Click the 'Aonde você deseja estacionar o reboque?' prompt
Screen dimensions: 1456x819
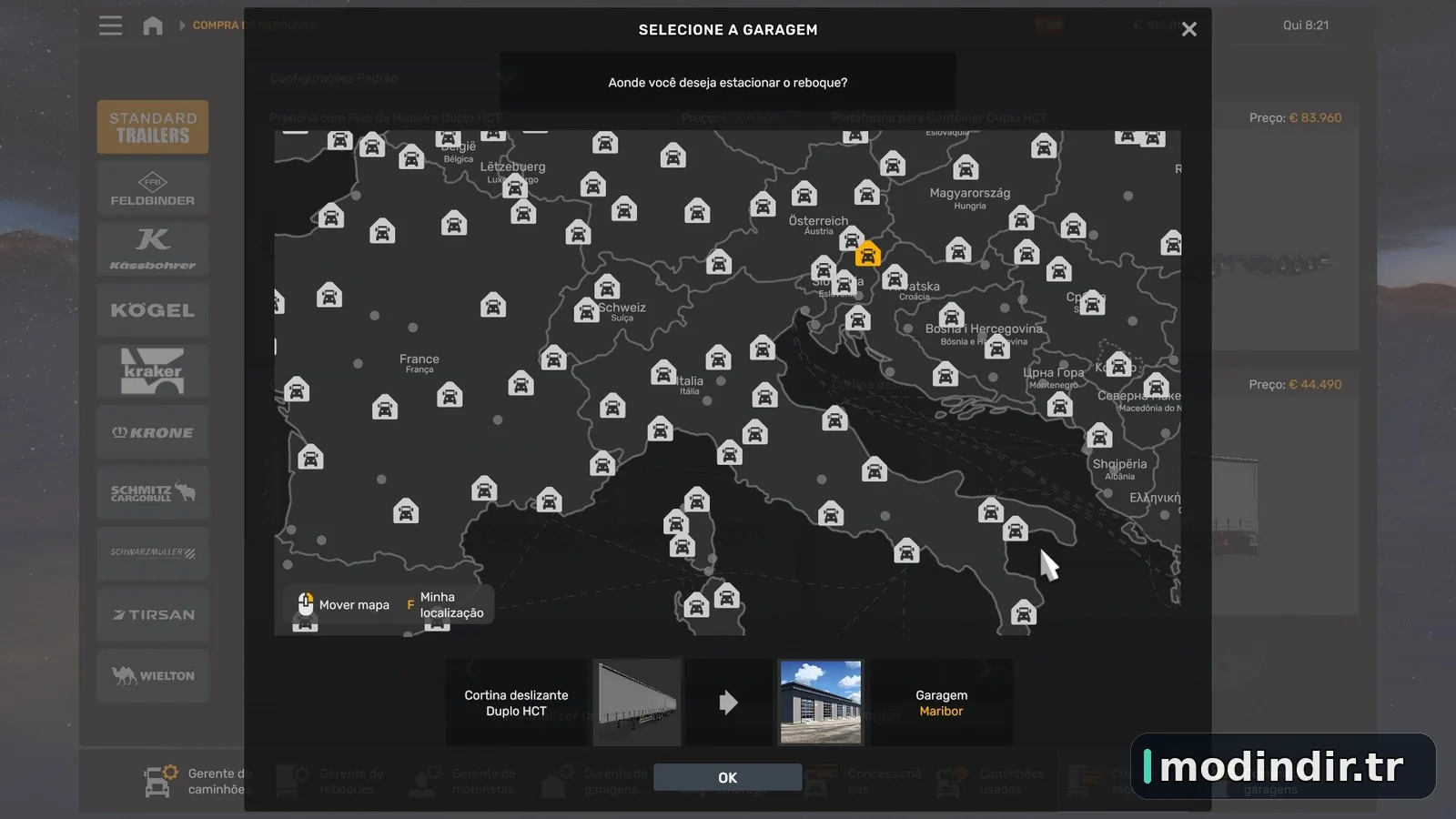pos(728,83)
